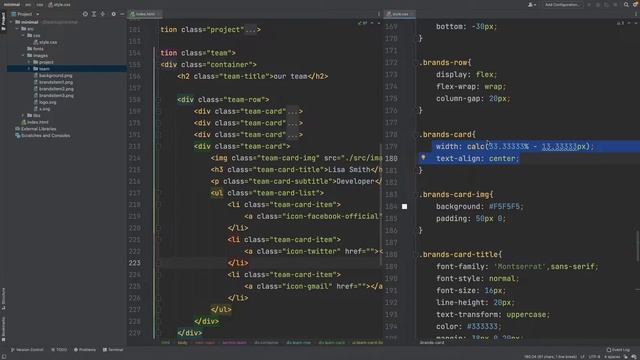This screenshot has height=360, width=640.
Task: Select External Libraries node
Action: pyautogui.click(x=36, y=129)
